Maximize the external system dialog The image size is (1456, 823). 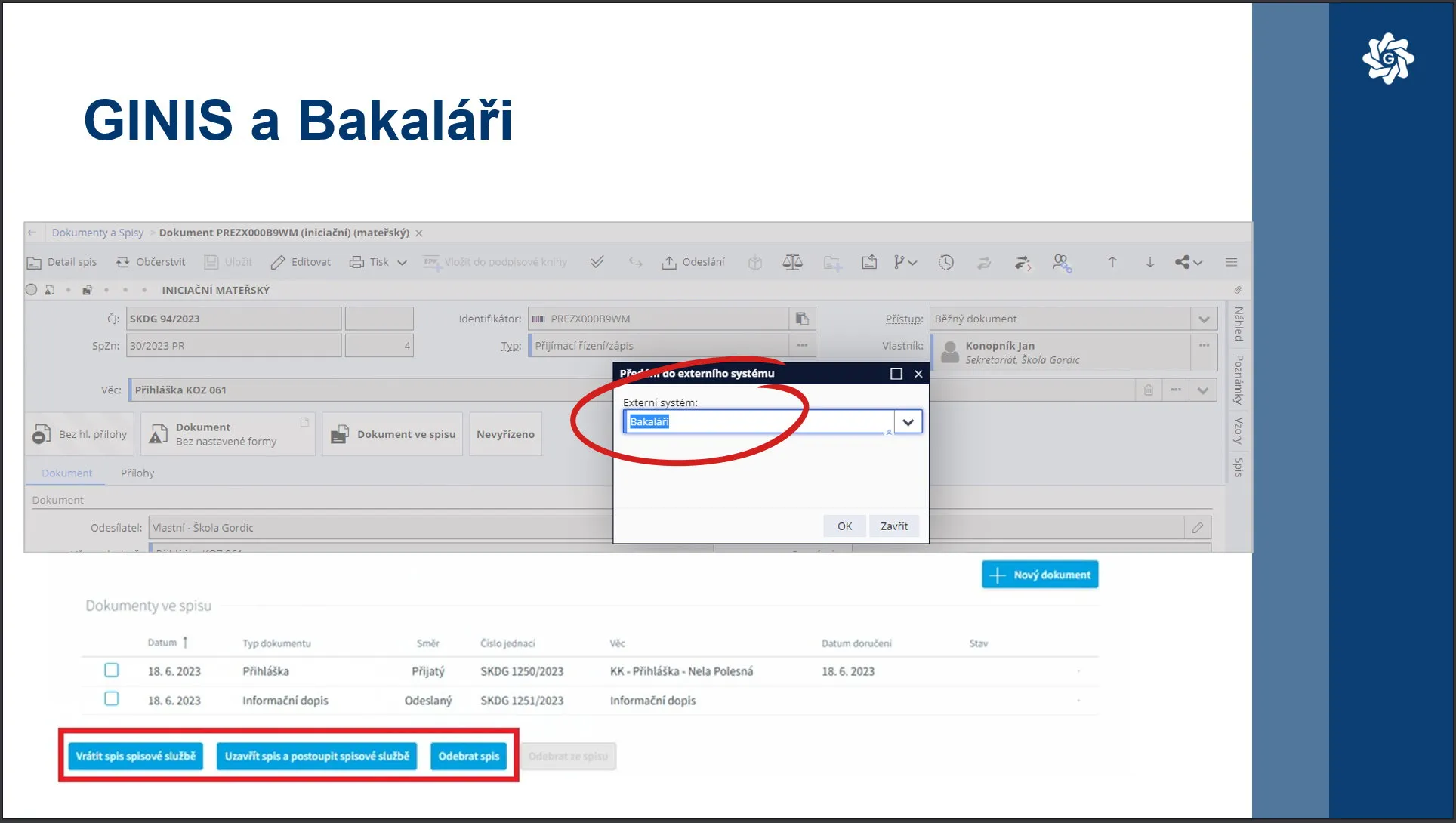896,374
